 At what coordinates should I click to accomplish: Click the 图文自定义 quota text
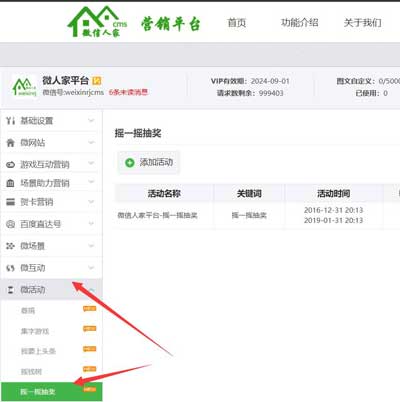[368, 81]
